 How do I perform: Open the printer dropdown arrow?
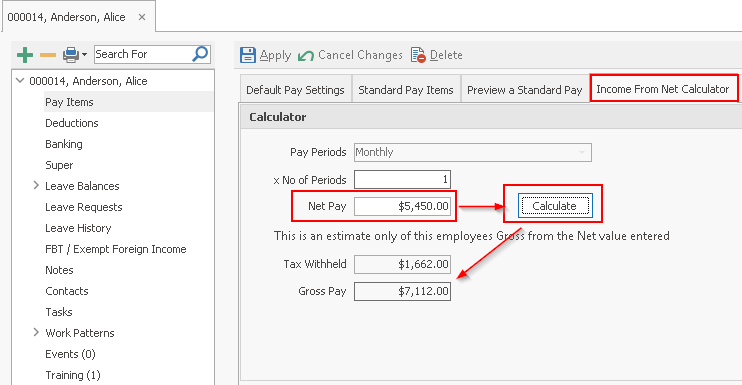pos(84,55)
